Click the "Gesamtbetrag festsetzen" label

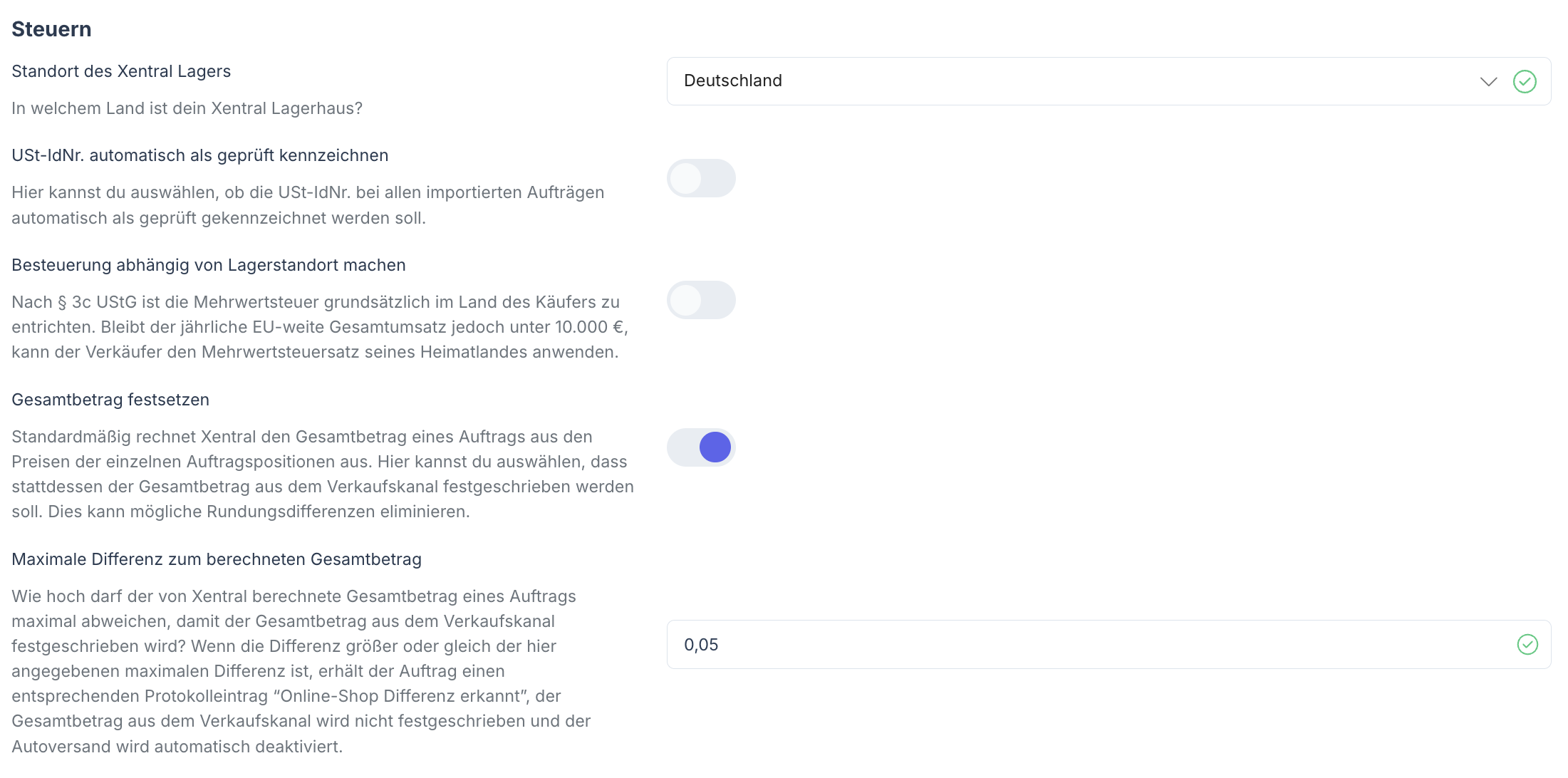click(x=110, y=400)
